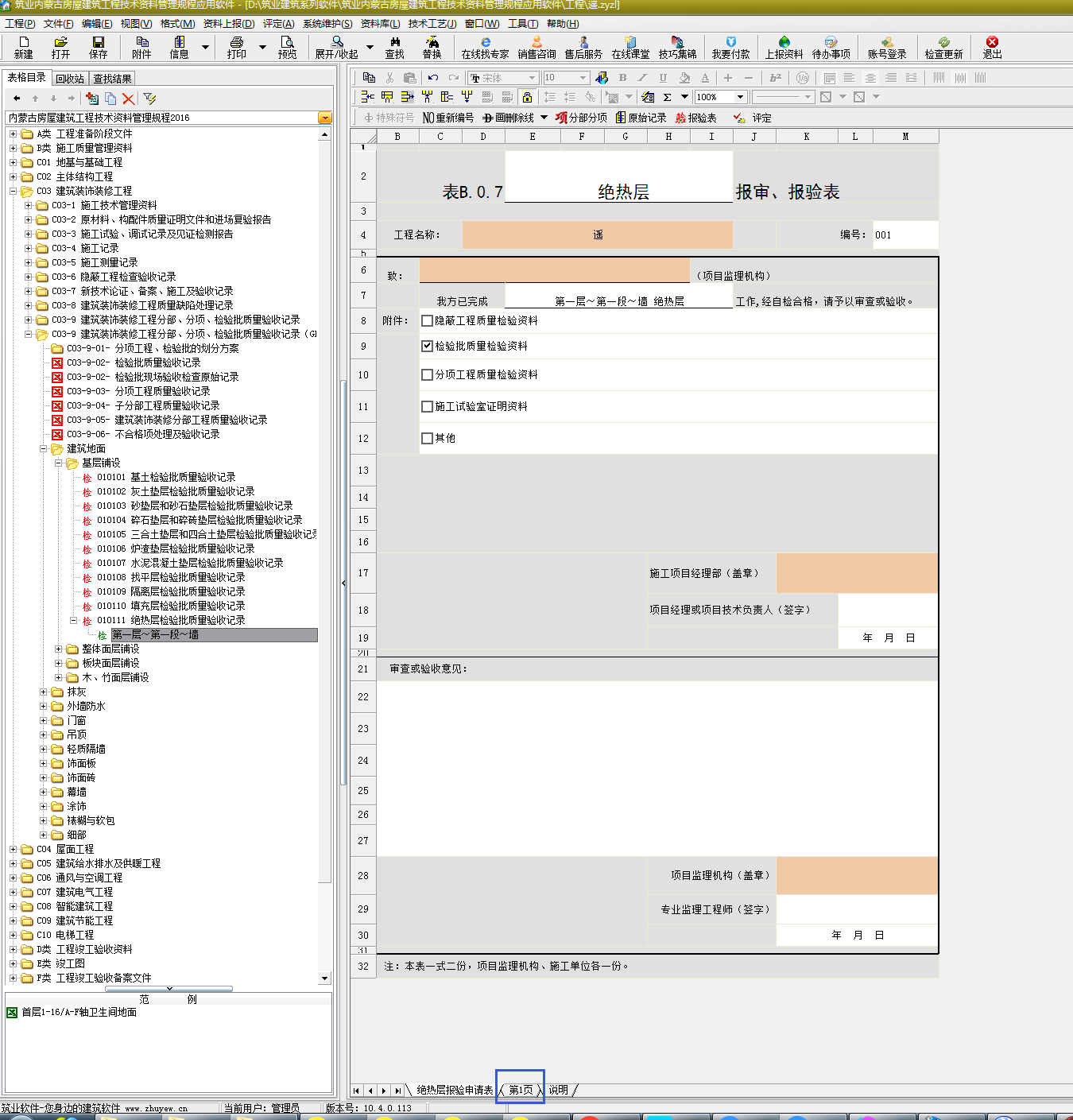Uncheck 检验批质量检验资料 checkbox

427,347
